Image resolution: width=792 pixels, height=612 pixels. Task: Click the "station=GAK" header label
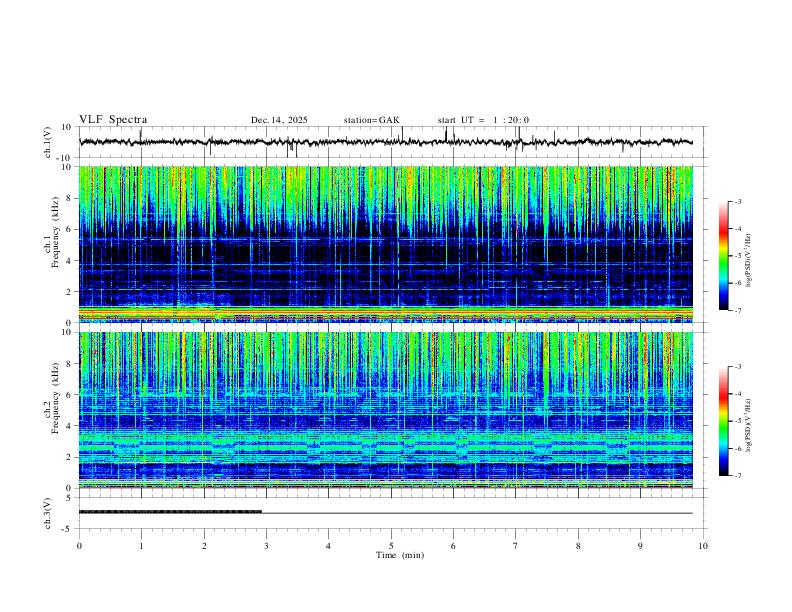click(x=371, y=120)
